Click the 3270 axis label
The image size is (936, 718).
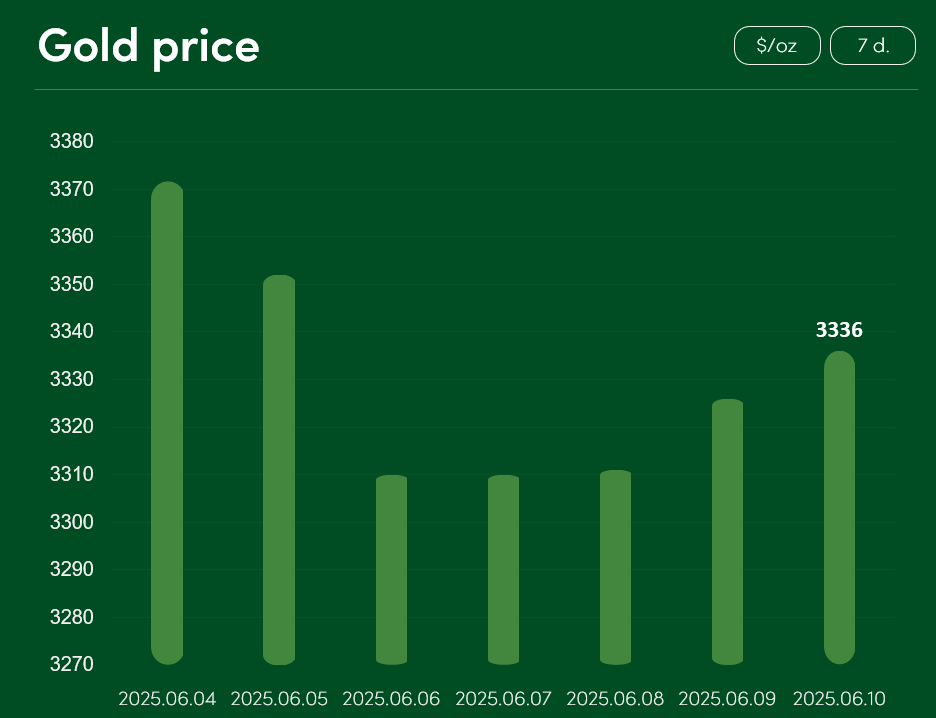72,664
